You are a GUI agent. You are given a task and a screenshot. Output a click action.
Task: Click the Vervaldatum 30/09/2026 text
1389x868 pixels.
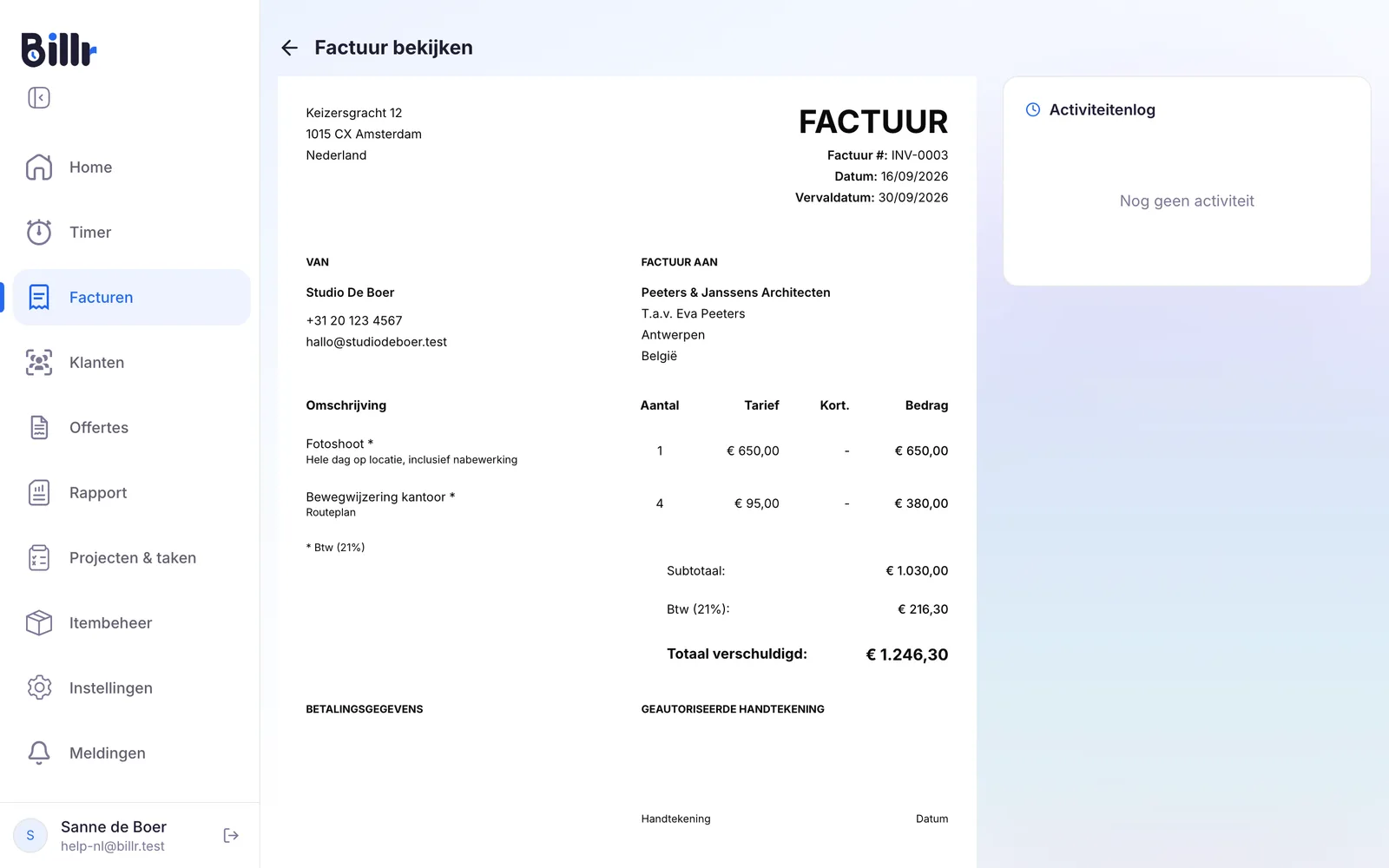point(872,198)
